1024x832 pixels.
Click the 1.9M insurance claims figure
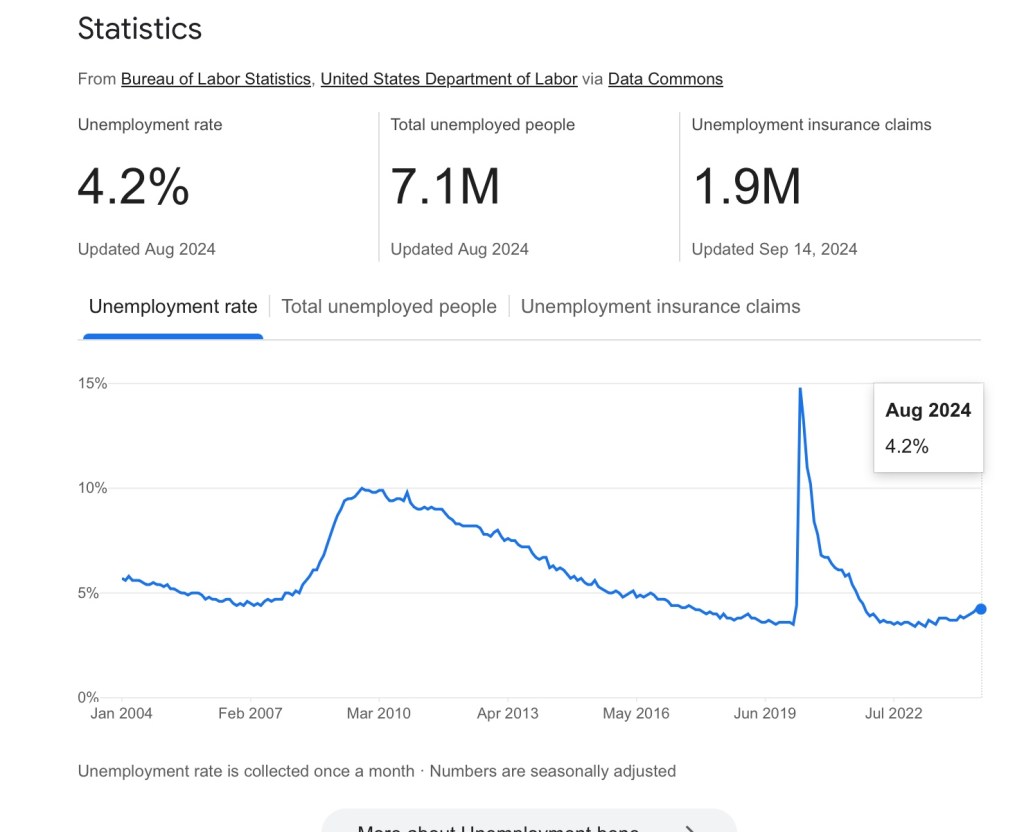[x=746, y=187]
